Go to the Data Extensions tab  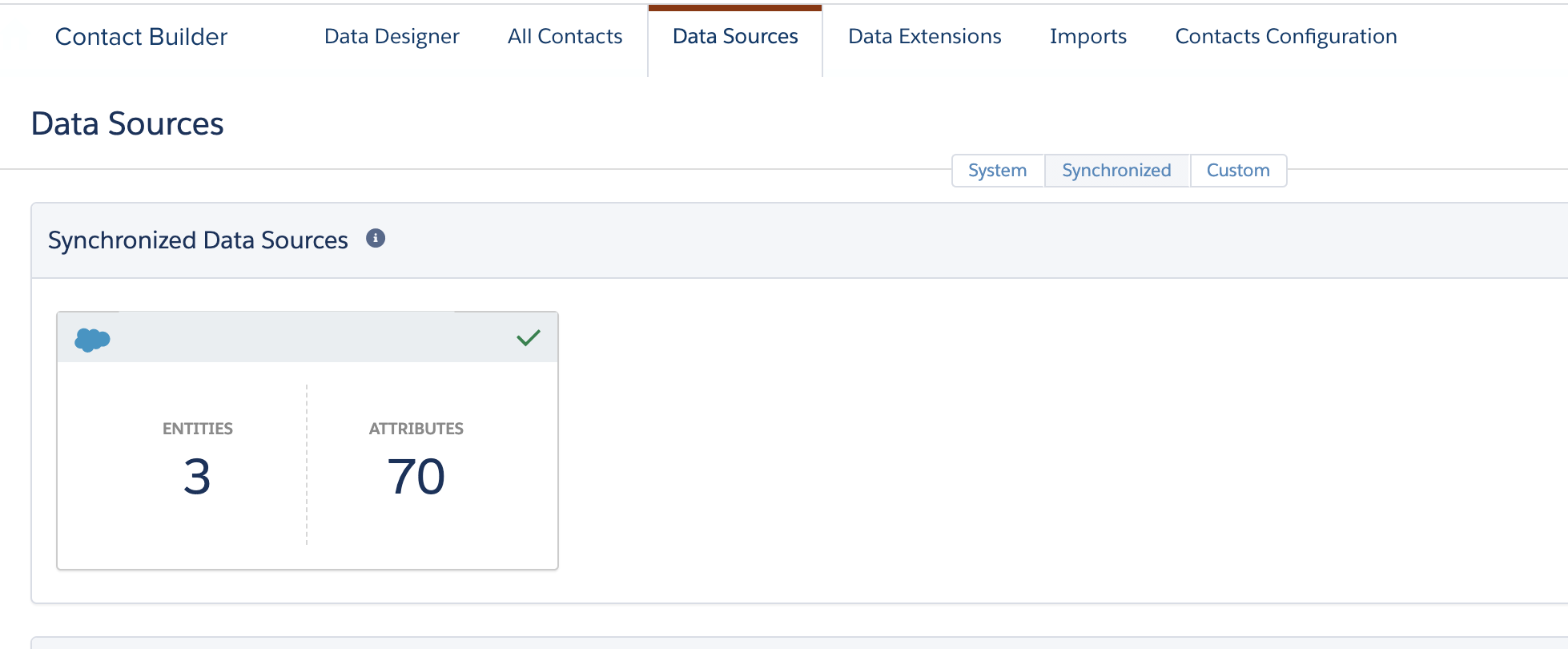[924, 37]
